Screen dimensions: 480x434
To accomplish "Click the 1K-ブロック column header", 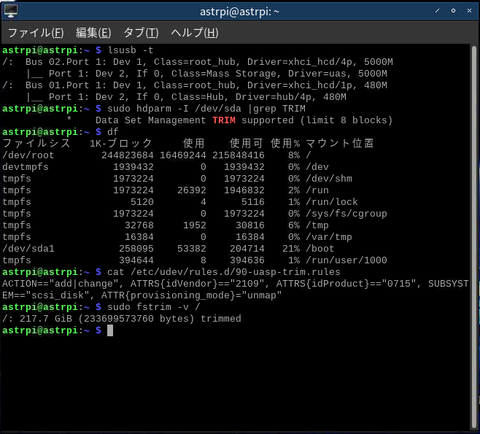I will click(x=121, y=143).
